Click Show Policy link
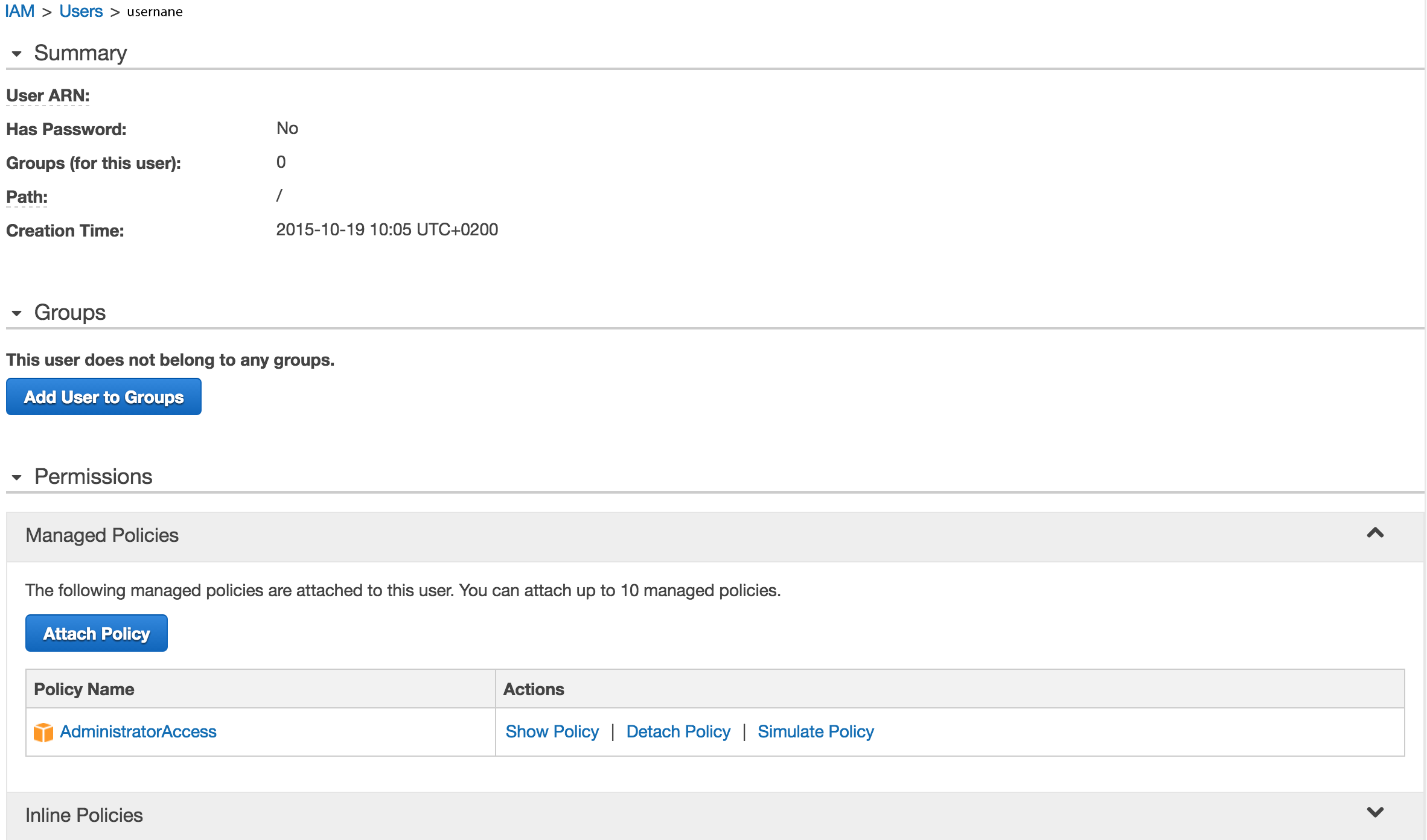 (x=552, y=731)
